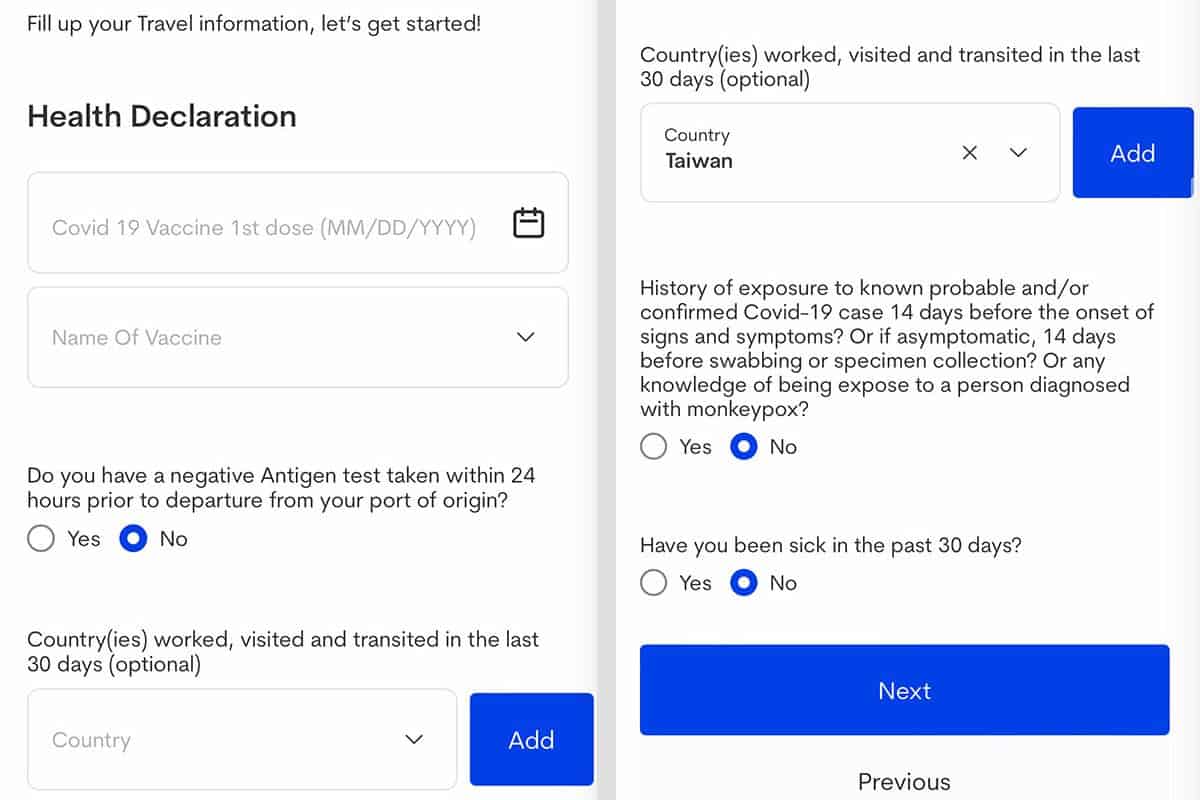
Task: Expand the Taiwan country dropdown chevron
Action: [x=1018, y=153]
